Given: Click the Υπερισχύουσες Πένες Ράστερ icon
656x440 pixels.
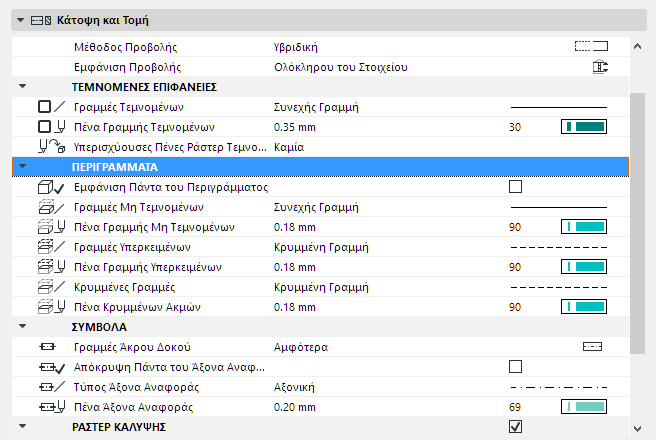Looking at the screenshot, I should tap(50, 147).
